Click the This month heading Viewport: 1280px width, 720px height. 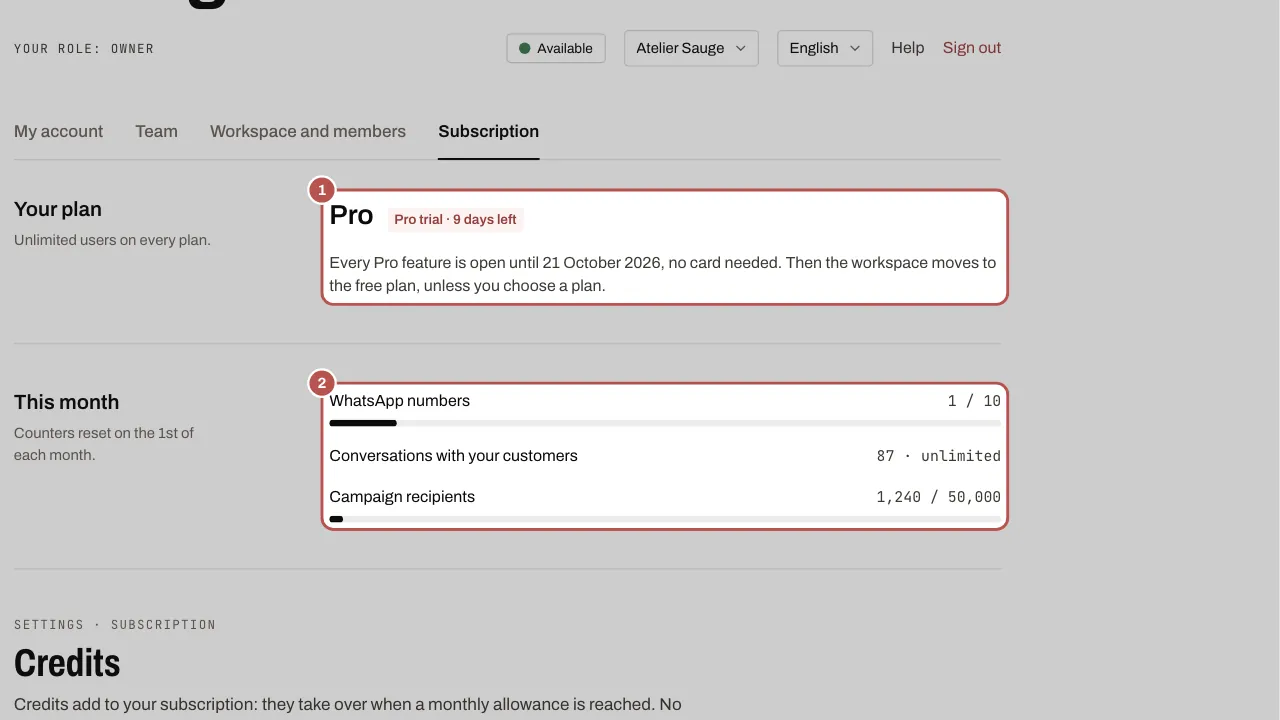(67, 402)
